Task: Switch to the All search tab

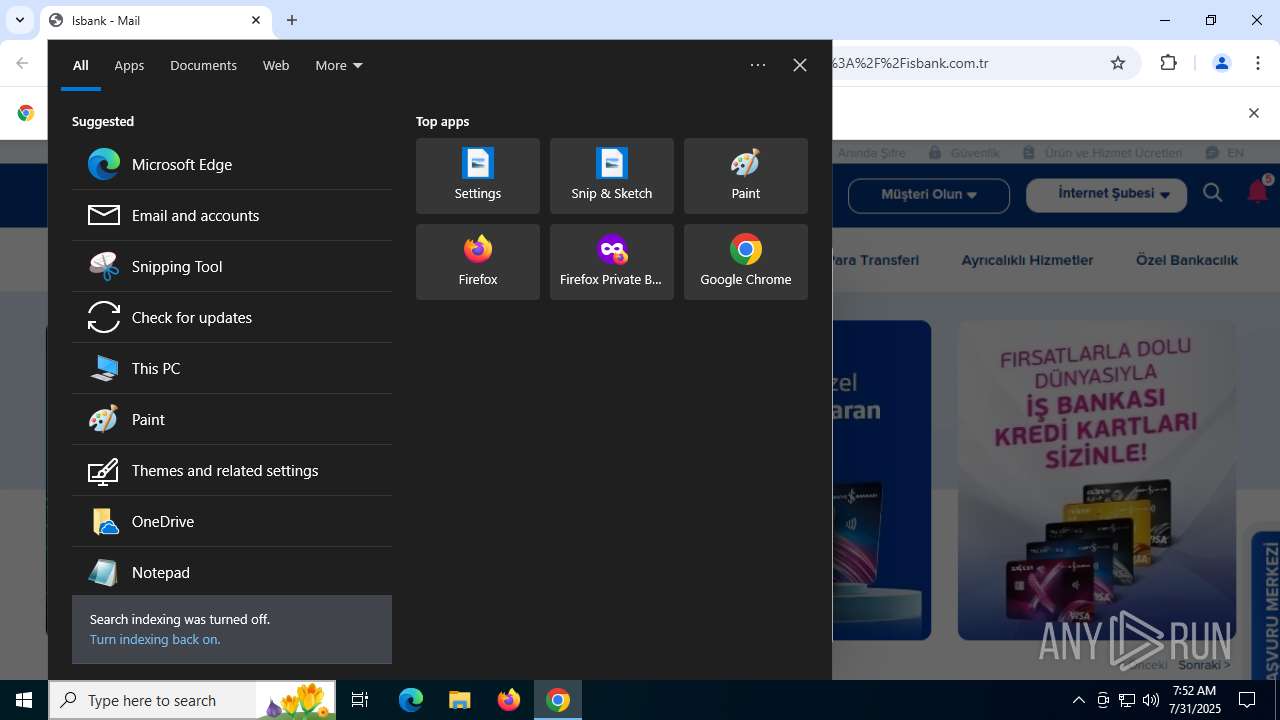Action: pos(81,65)
